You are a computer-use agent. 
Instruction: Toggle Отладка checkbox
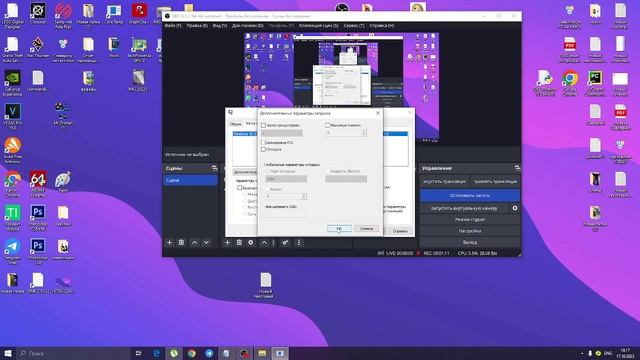263,149
